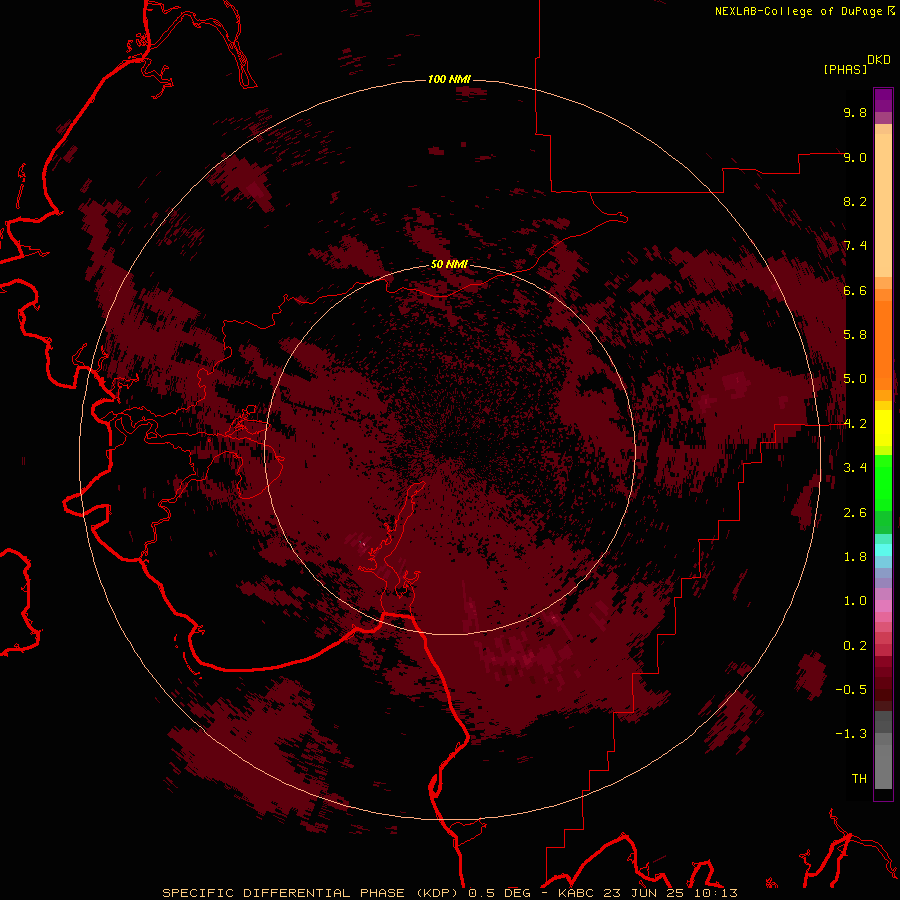Click the 0.2 scale value
The height and width of the screenshot is (900, 900).
point(855,646)
